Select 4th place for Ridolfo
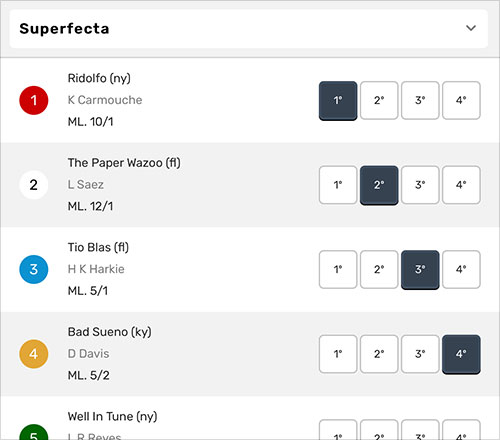 pyautogui.click(x=461, y=100)
